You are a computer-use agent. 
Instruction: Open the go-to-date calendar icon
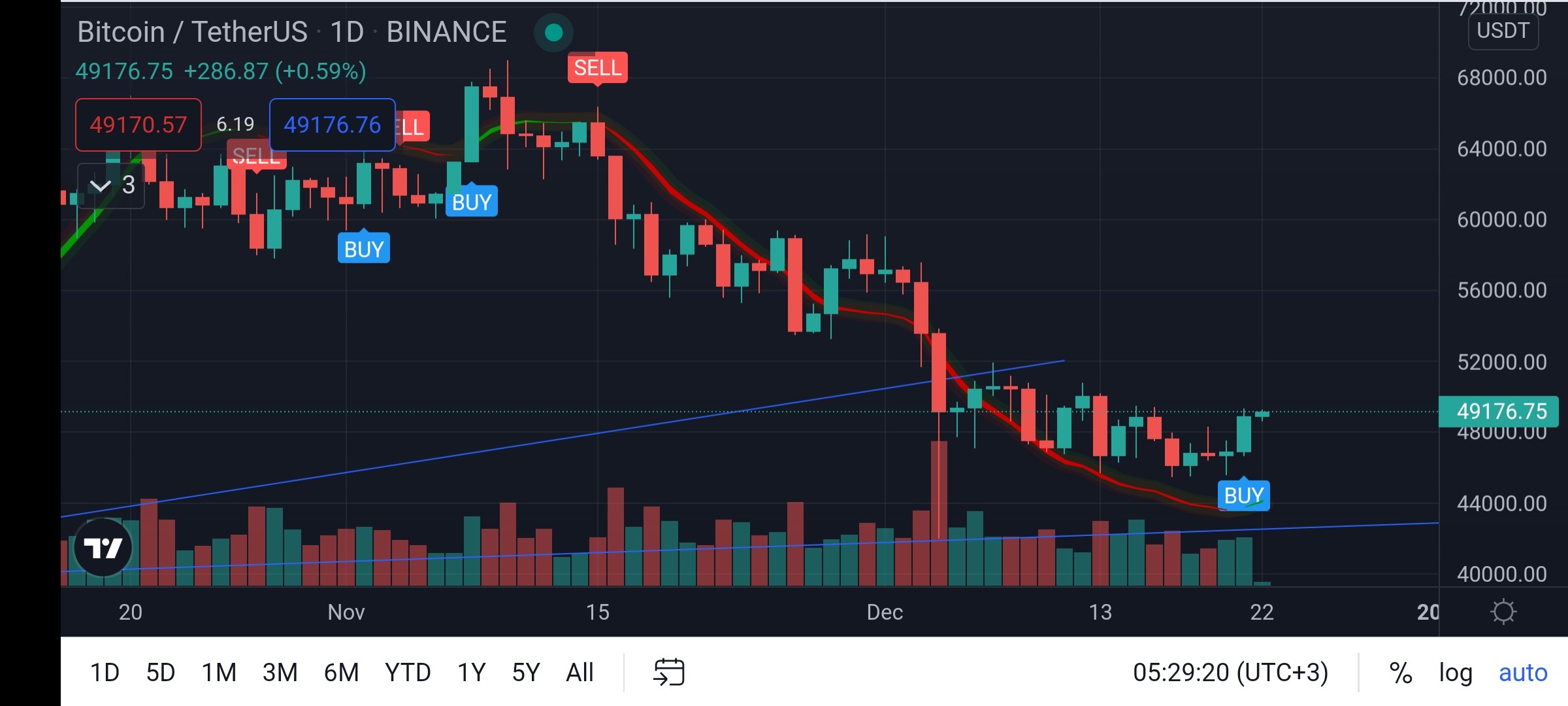(x=668, y=672)
